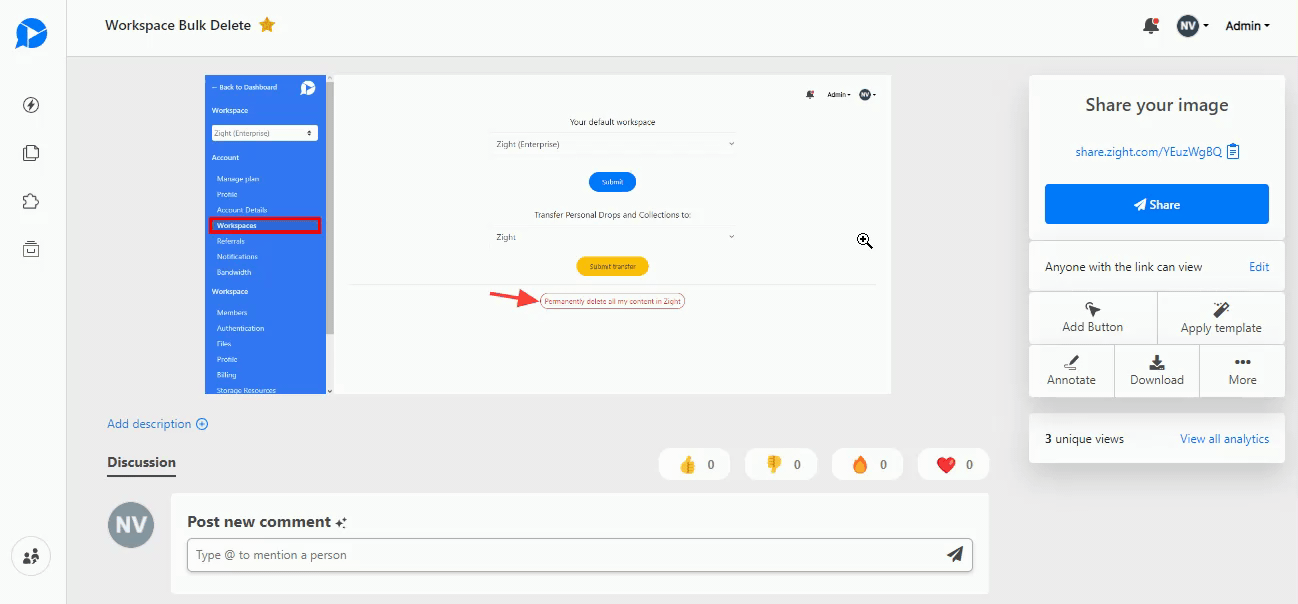The image size is (1298, 604).
Task: Click Add Button option
Action: [x=1092, y=318]
